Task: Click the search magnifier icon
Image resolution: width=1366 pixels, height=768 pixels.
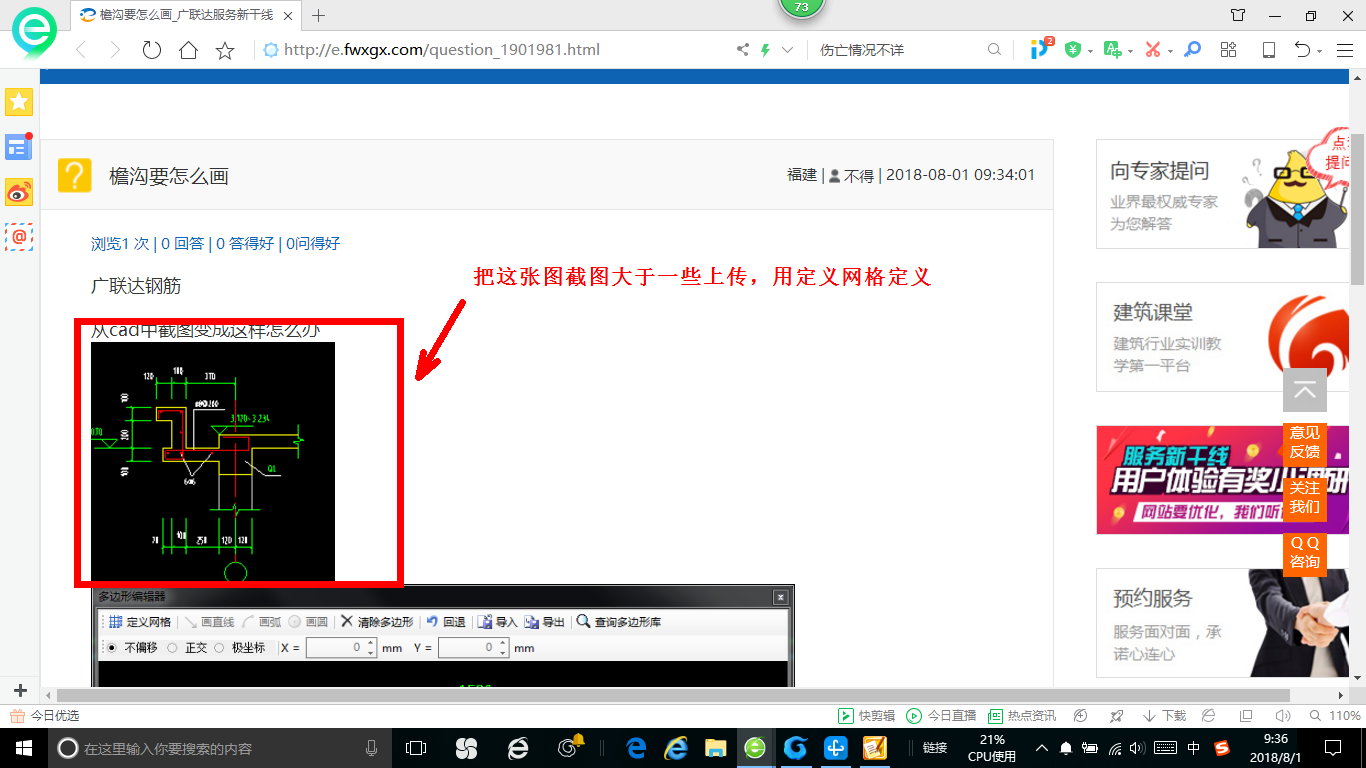Action: [994, 49]
